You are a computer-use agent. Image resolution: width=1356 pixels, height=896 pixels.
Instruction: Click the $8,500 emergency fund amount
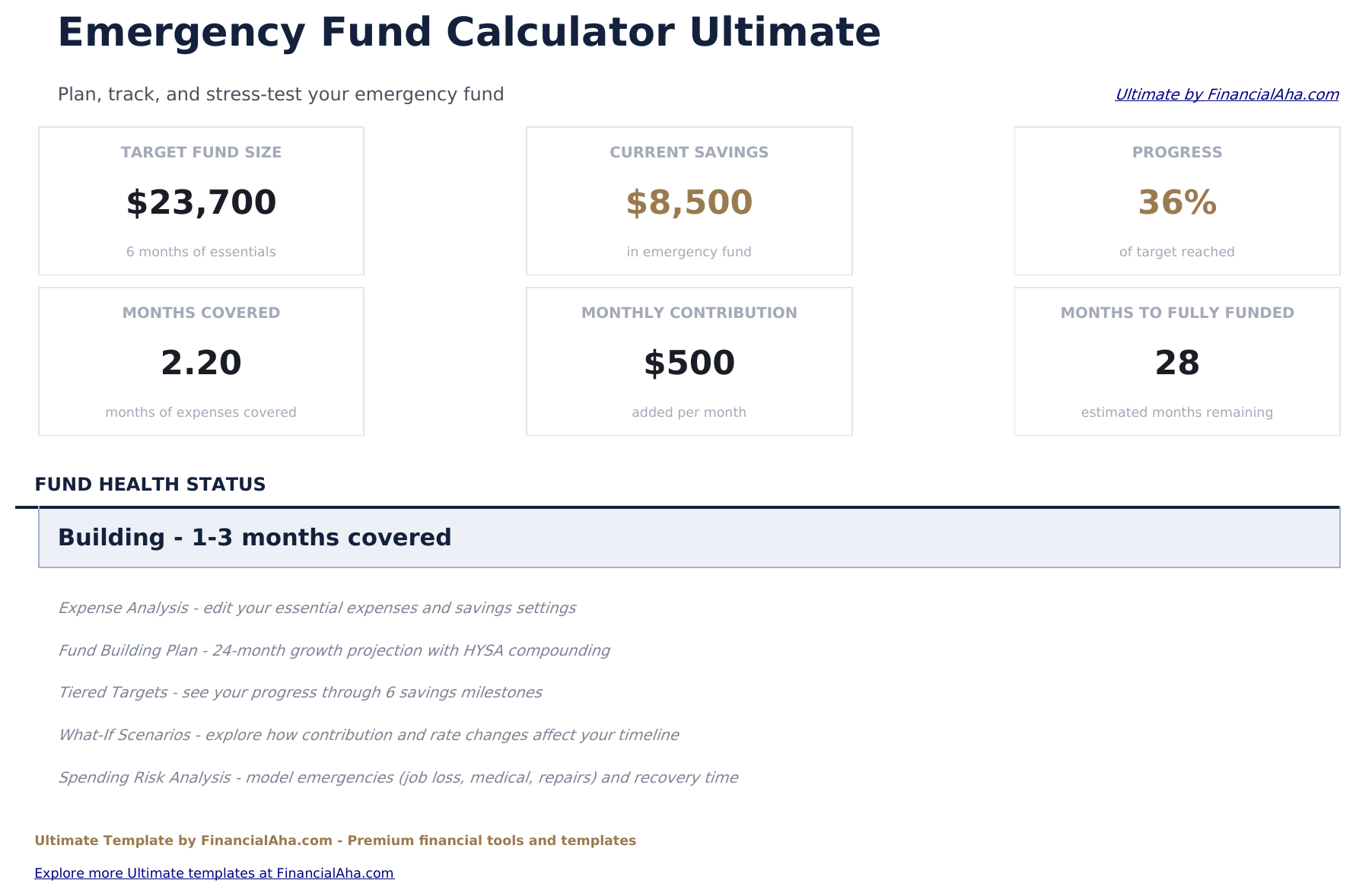click(x=689, y=202)
